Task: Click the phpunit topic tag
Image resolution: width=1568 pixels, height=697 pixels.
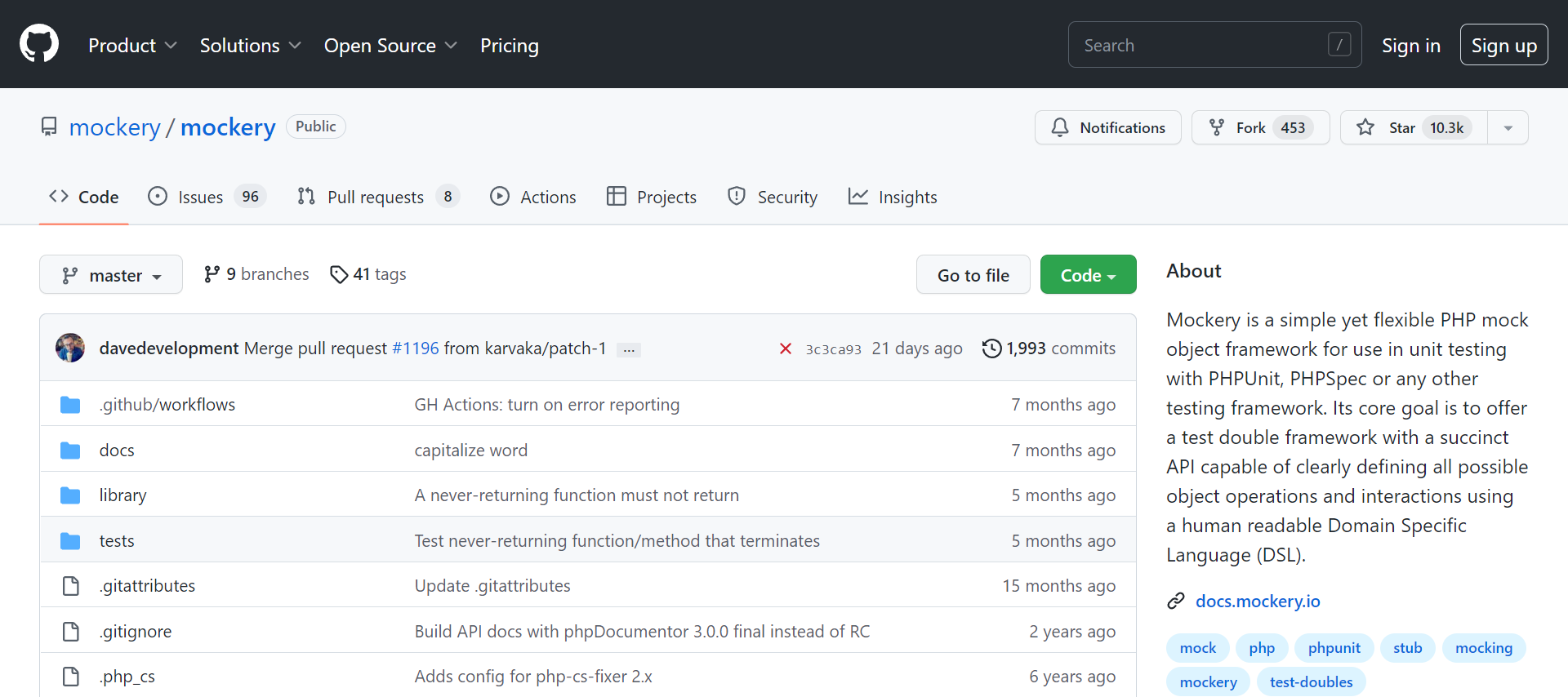Action: [x=1334, y=648]
